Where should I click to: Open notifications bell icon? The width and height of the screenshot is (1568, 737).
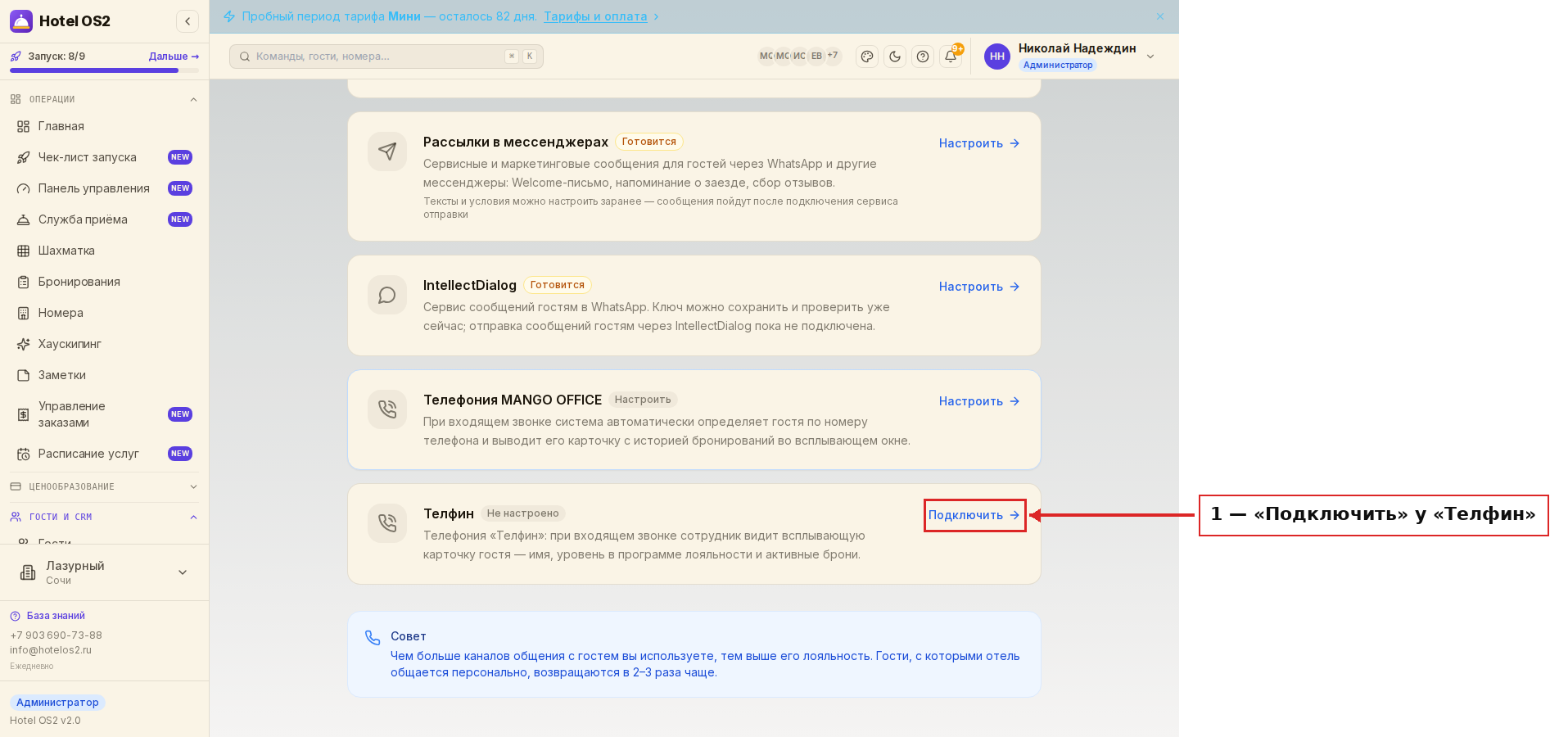point(951,57)
